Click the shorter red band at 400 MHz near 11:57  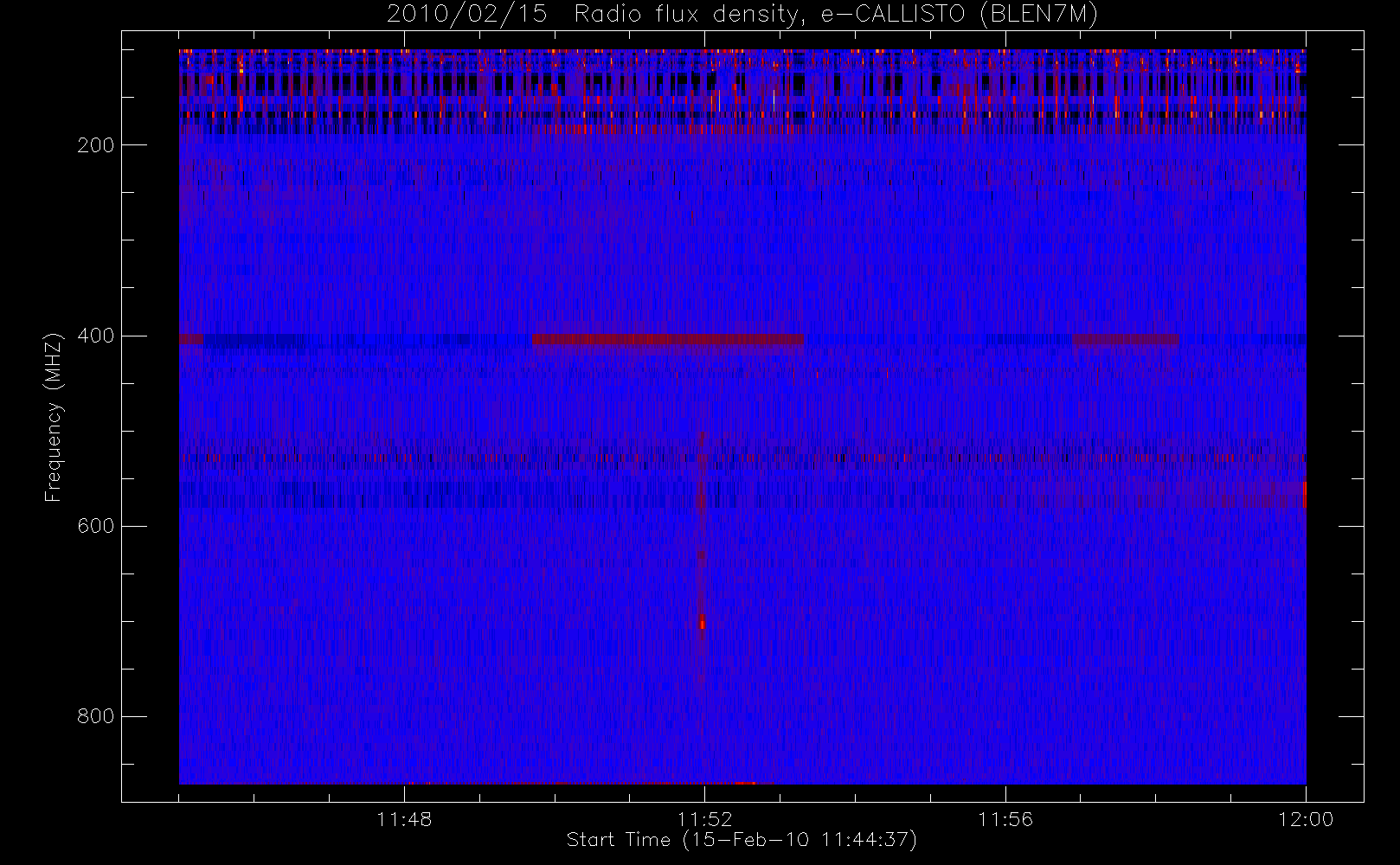(x=1126, y=339)
